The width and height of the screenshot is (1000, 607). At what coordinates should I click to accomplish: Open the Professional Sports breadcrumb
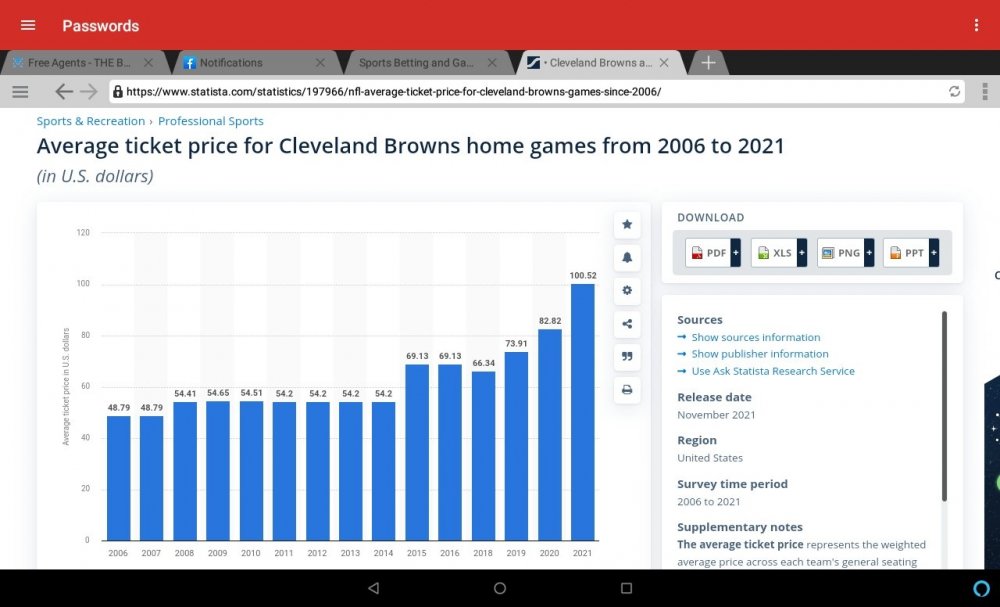click(210, 121)
